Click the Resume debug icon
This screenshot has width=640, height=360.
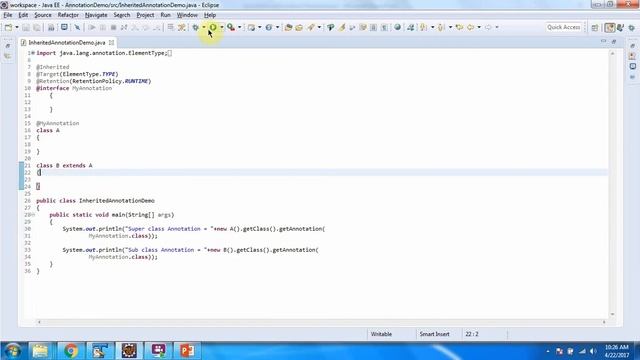pos(92,27)
